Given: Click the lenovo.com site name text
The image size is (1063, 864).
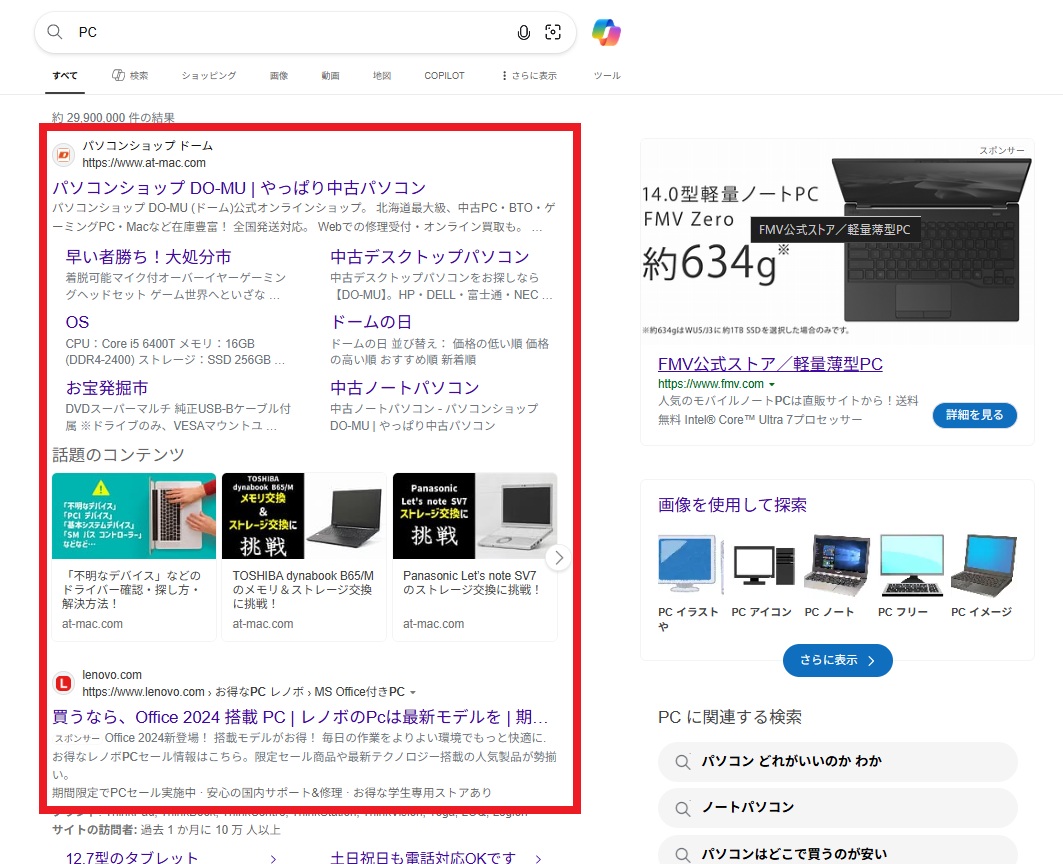Looking at the screenshot, I should click(112, 675).
